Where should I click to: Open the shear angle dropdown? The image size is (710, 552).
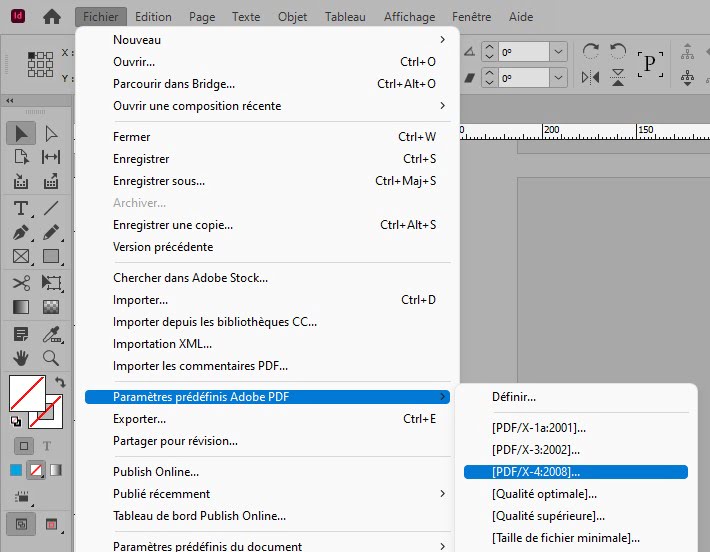(x=558, y=77)
